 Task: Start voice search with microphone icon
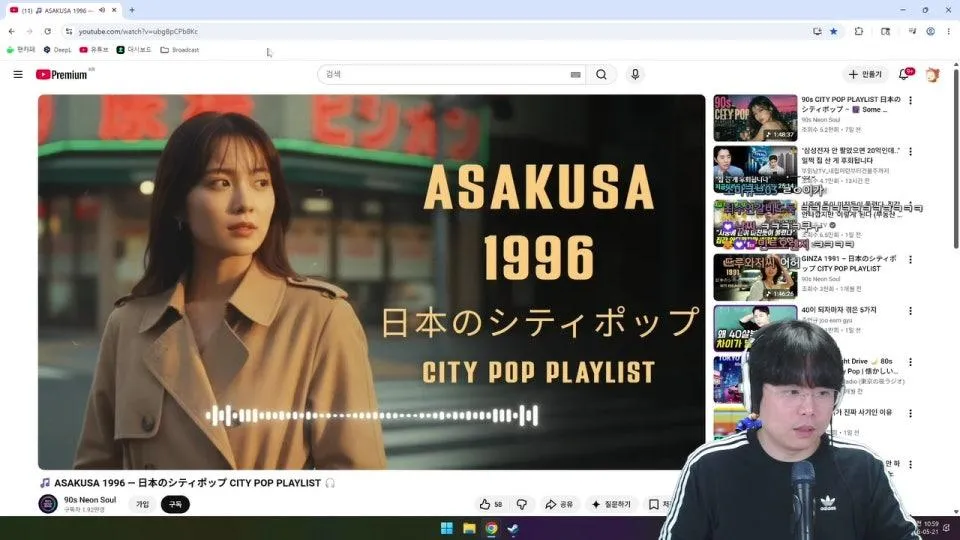635,74
